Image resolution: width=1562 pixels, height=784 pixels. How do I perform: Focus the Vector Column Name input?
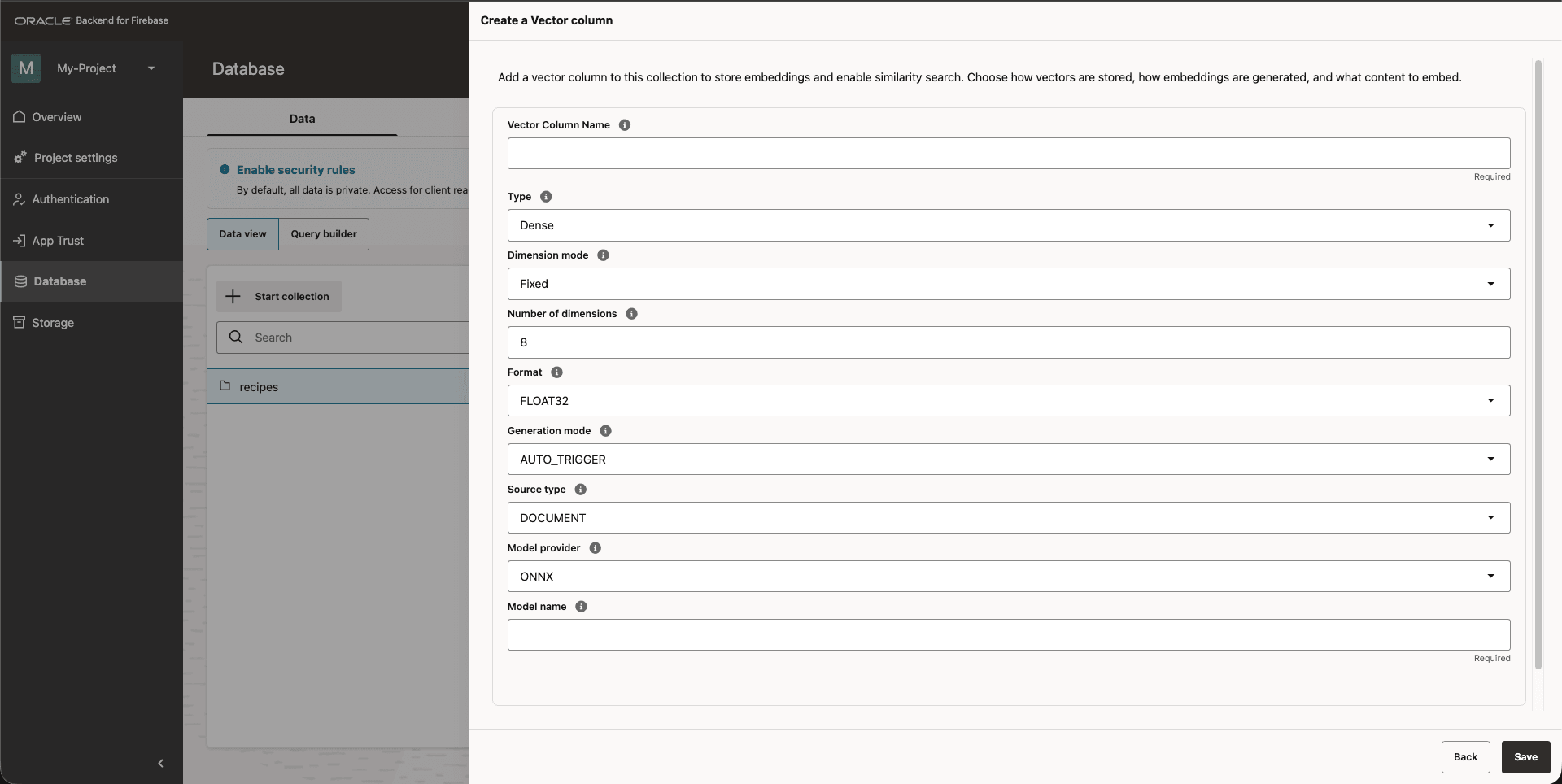1009,154
